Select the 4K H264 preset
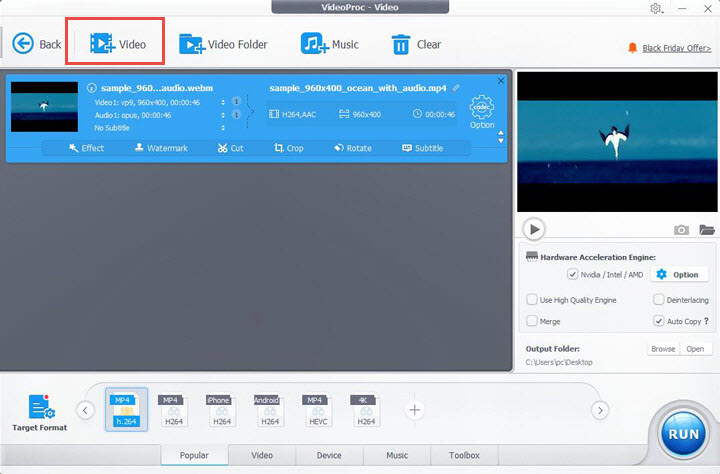This screenshot has width=720, height=474. pyautogui.click(x=366, y=410)
